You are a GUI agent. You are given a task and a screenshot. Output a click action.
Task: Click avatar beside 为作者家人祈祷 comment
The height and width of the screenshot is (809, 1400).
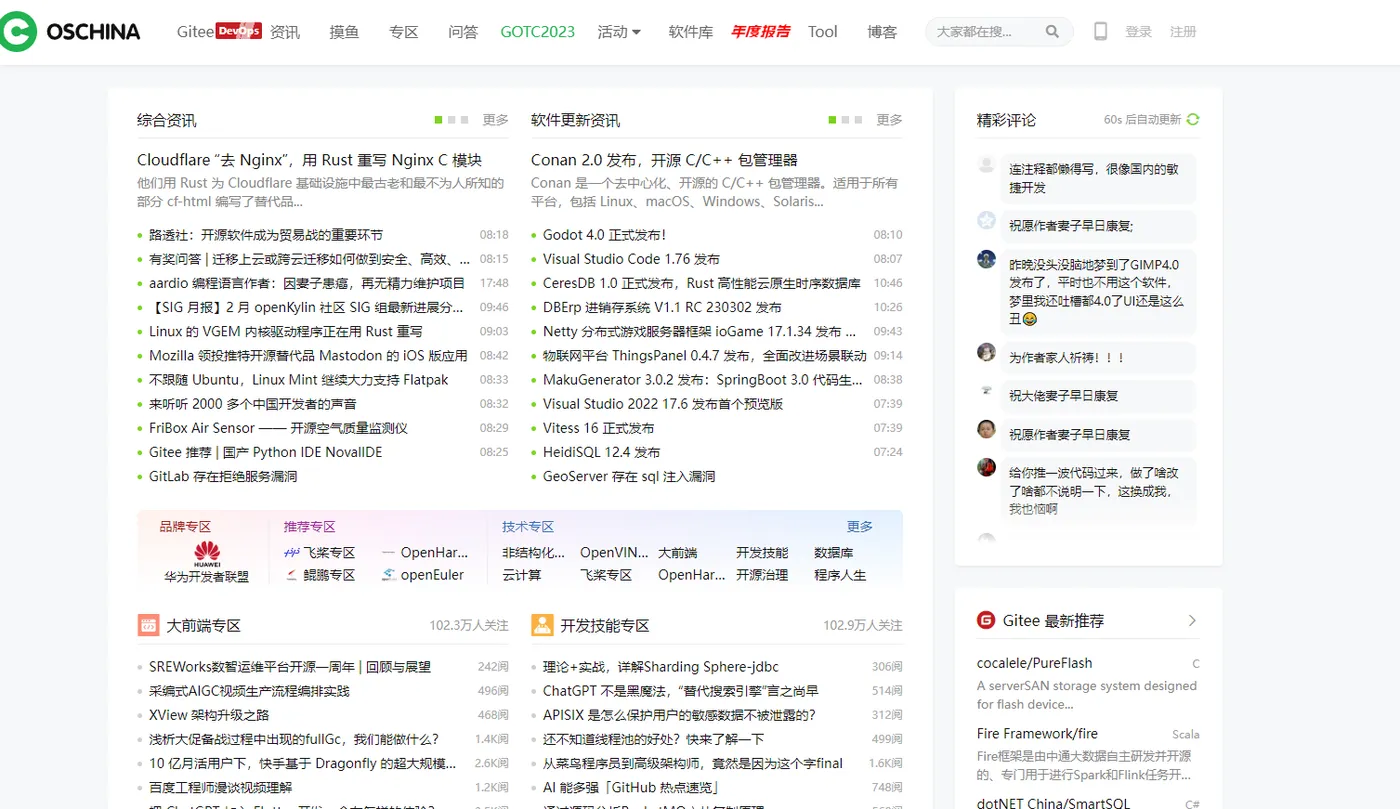[986, 352]
